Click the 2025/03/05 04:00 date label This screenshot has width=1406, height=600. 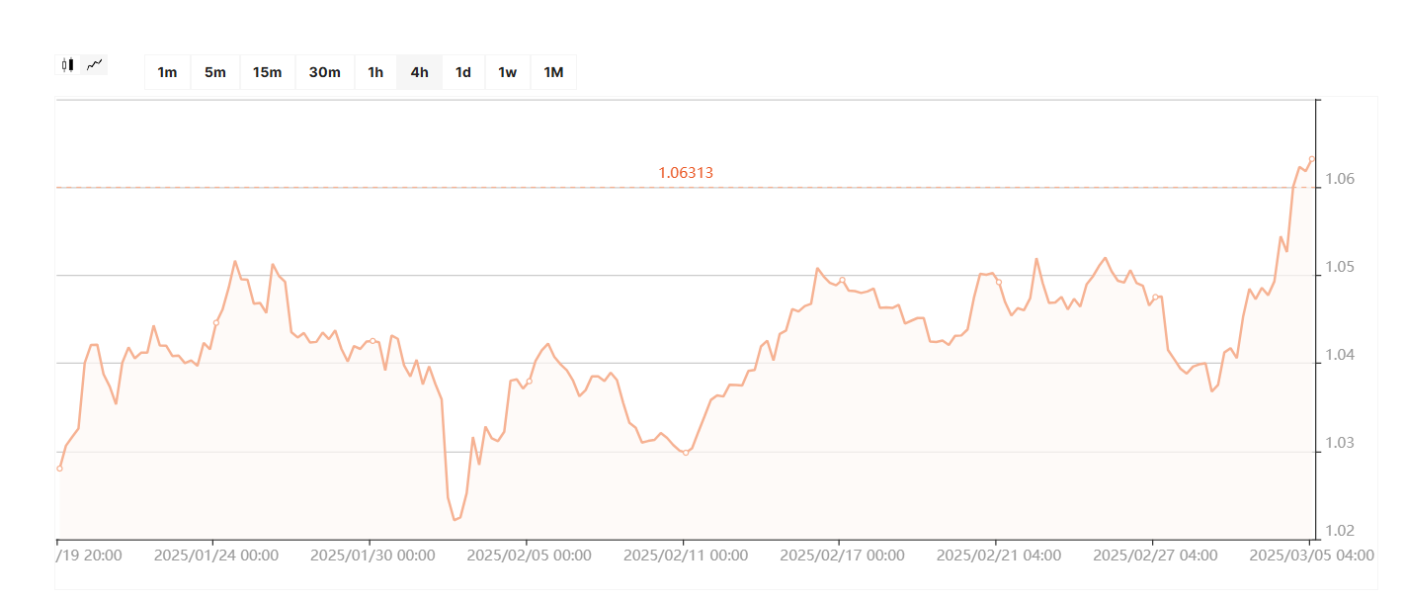(x=1312, y=555)
